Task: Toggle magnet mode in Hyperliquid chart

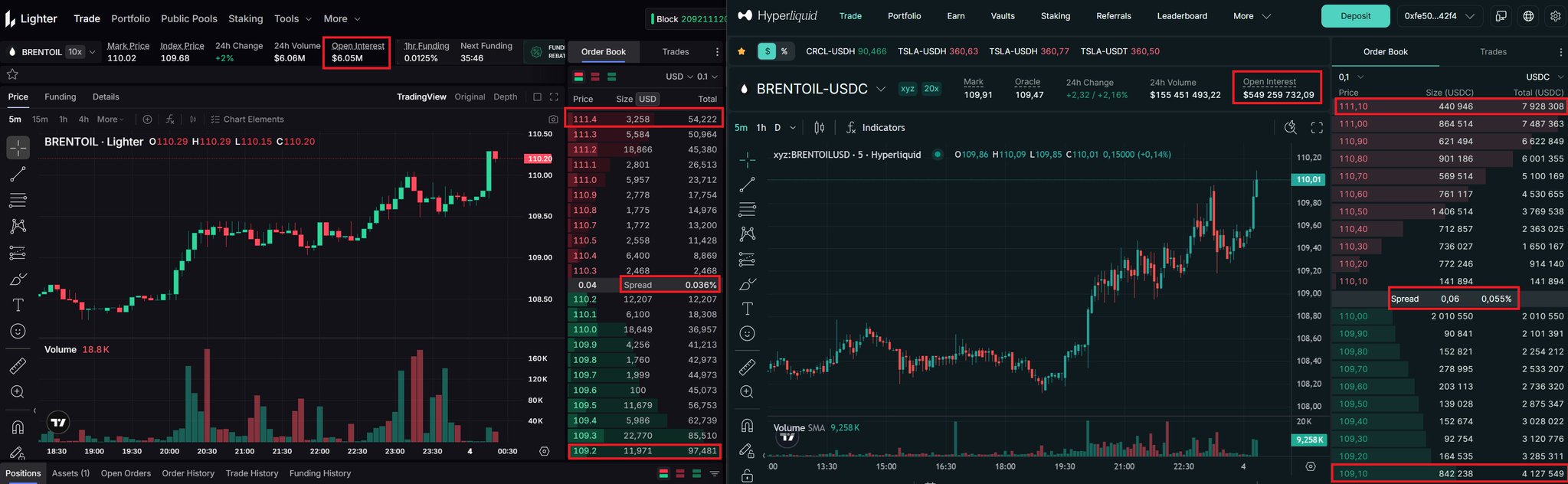Action: [x=748, y=426]
